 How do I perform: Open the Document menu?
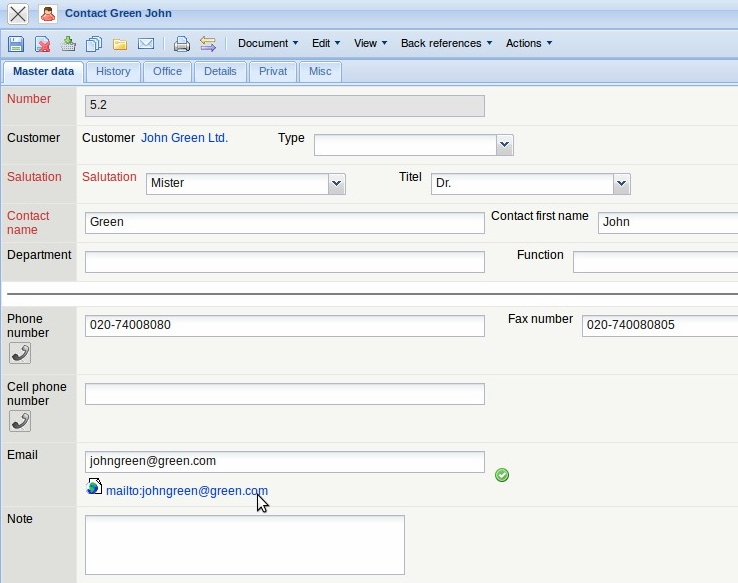pos(268,43)
